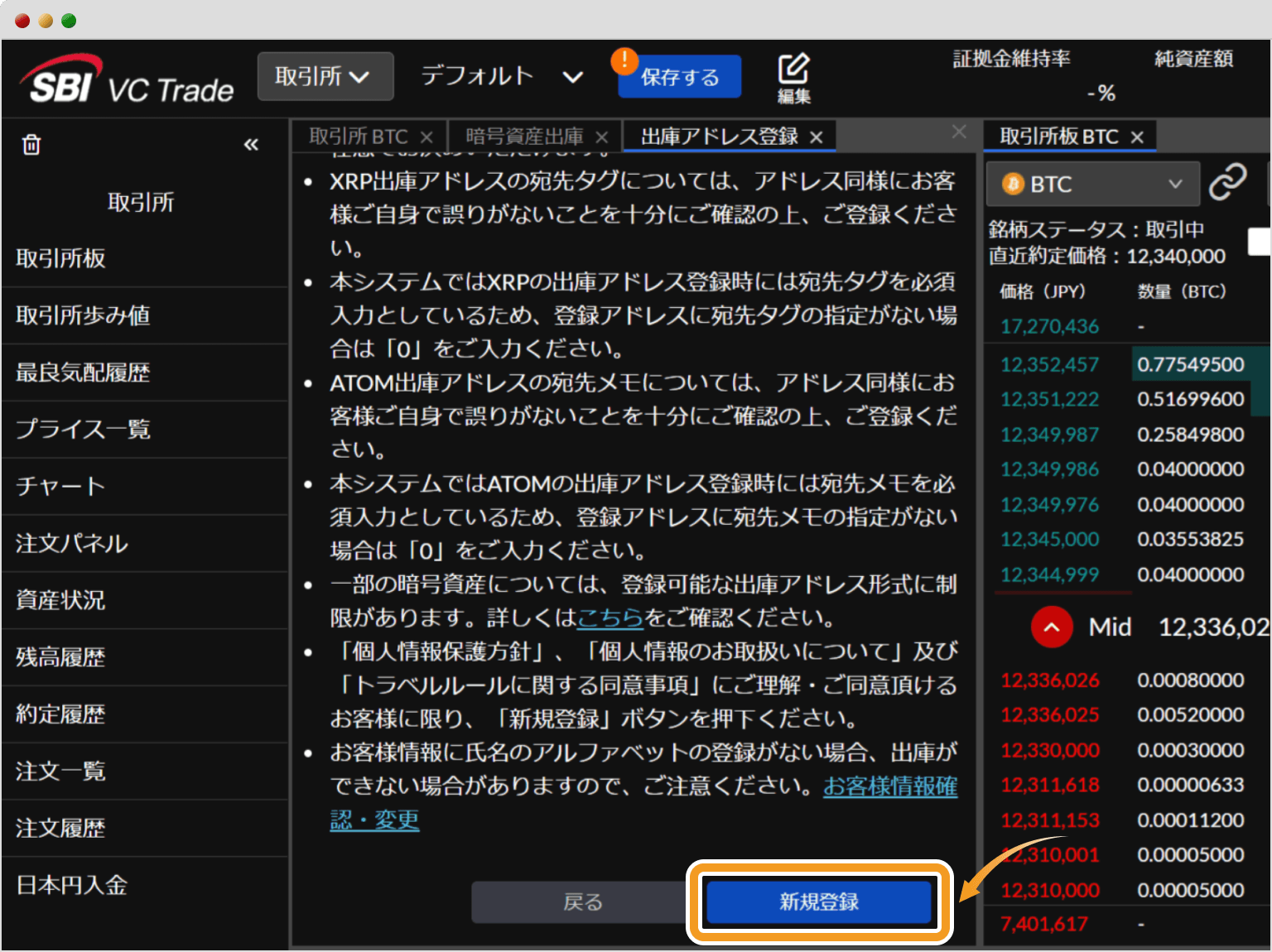The height and width of the screenshot is (952, 1272).
Task: Click the 証拠金維持率 label
Action: click(1011, 59)
